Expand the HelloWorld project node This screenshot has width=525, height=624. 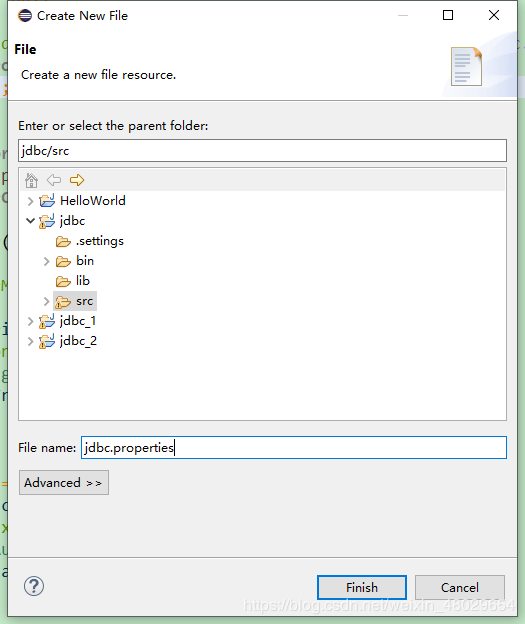pyautogui.click(x=30, y=201)
